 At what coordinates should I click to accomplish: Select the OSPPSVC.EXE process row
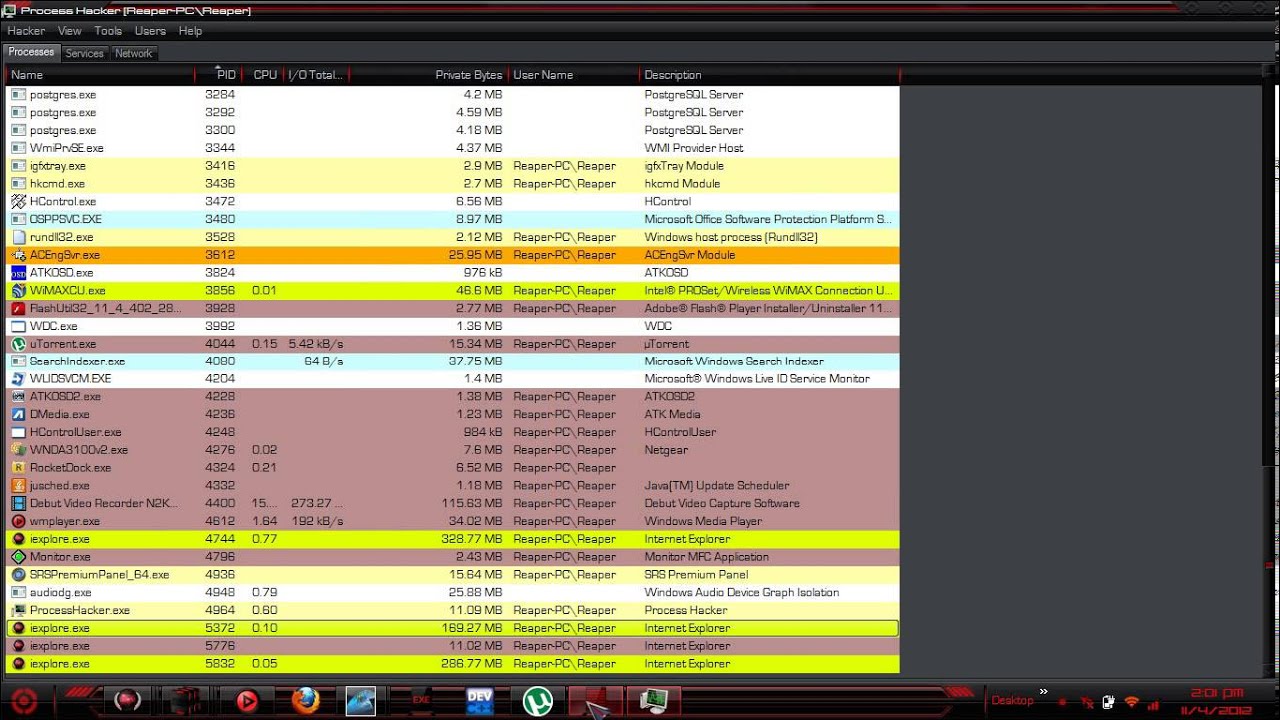coord(453,219)
